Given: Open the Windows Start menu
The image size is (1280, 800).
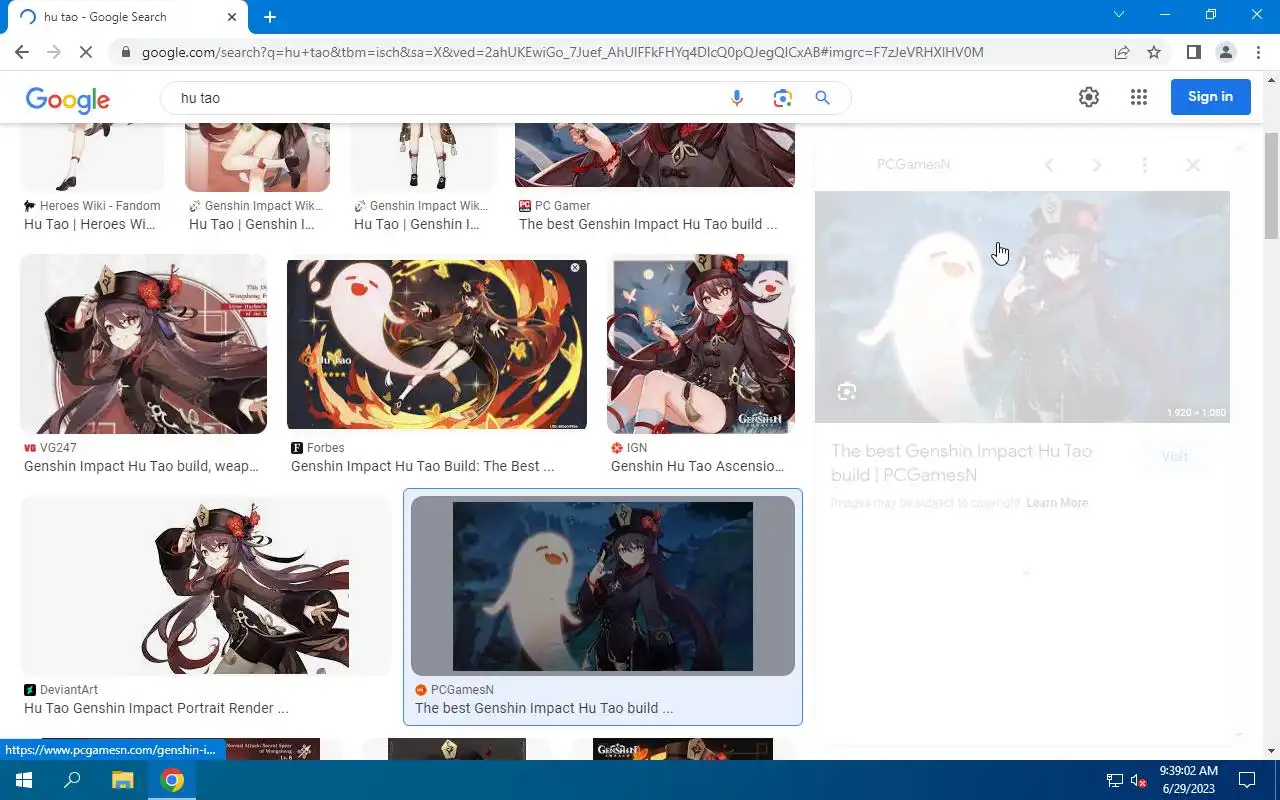Looking at the screenshot, I should tap(24, 780).
